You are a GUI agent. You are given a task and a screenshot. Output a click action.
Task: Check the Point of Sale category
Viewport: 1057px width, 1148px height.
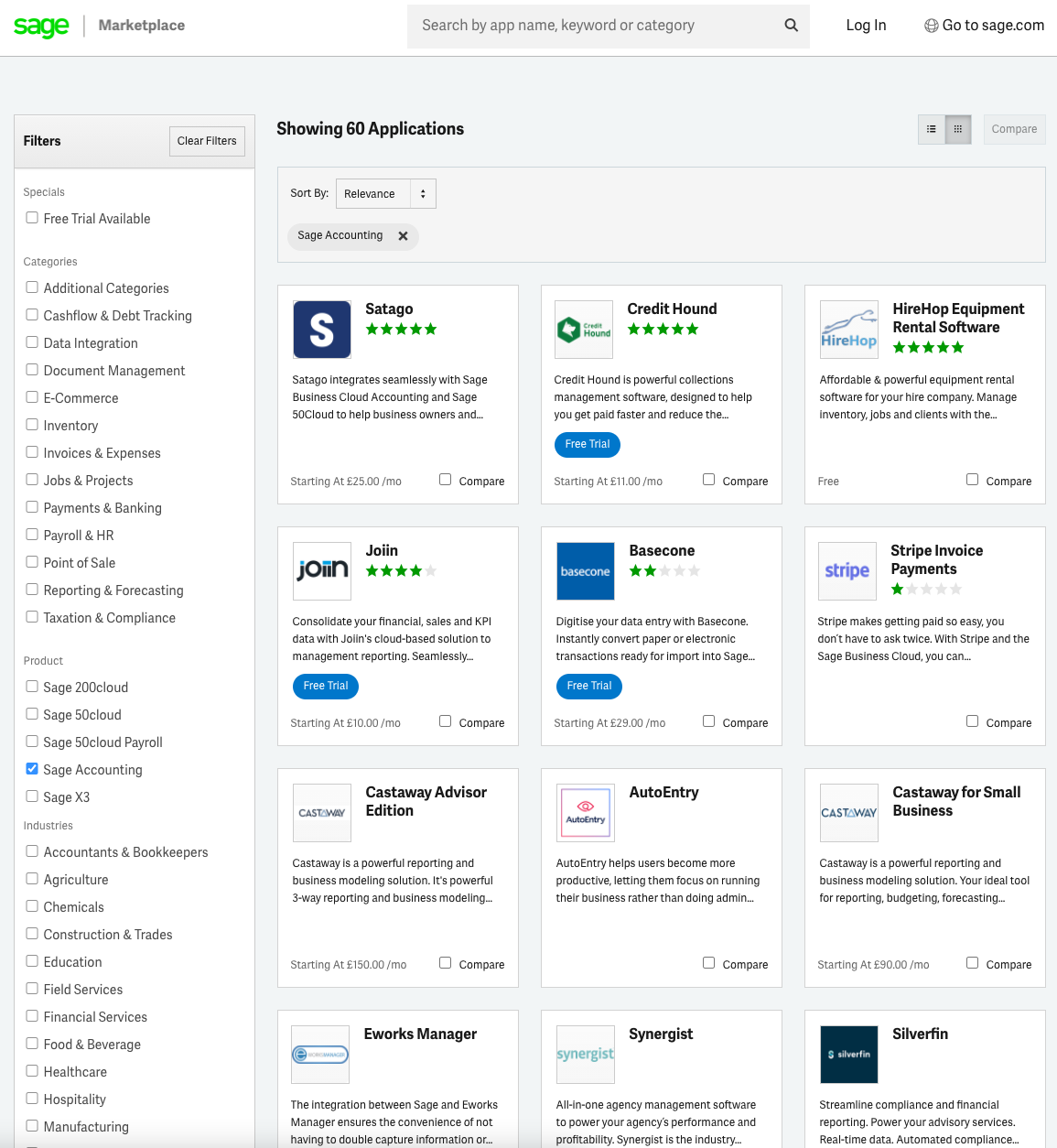[x=32, y=562]
